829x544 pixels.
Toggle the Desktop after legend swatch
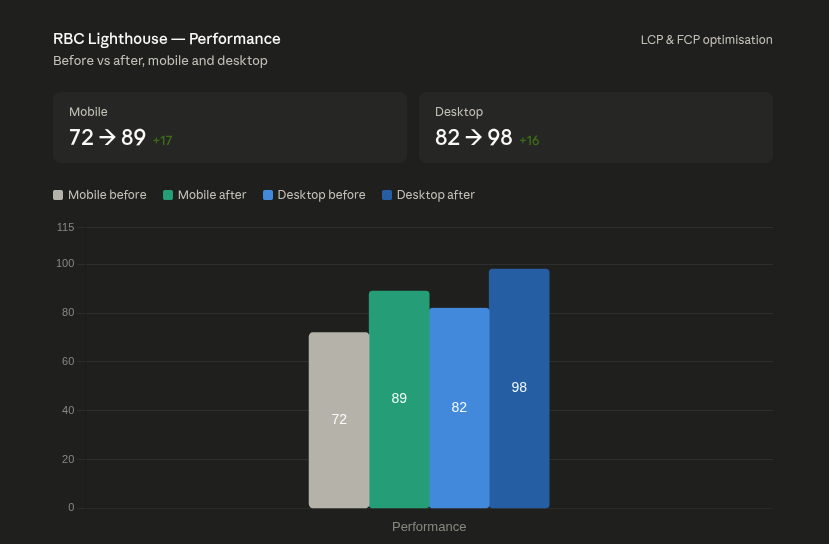coord(387,195)
